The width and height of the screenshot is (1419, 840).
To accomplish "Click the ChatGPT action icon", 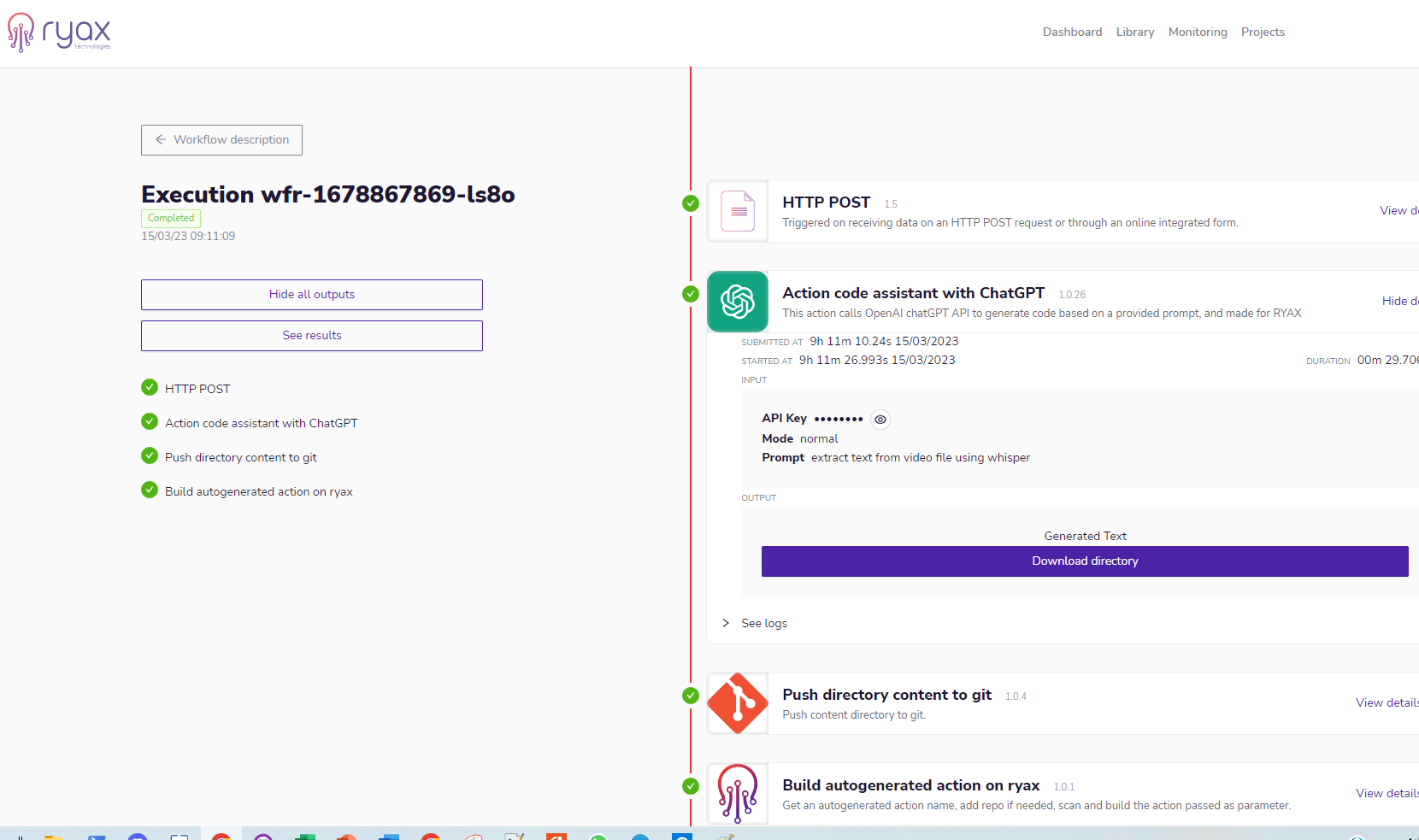I will [738, 302].
